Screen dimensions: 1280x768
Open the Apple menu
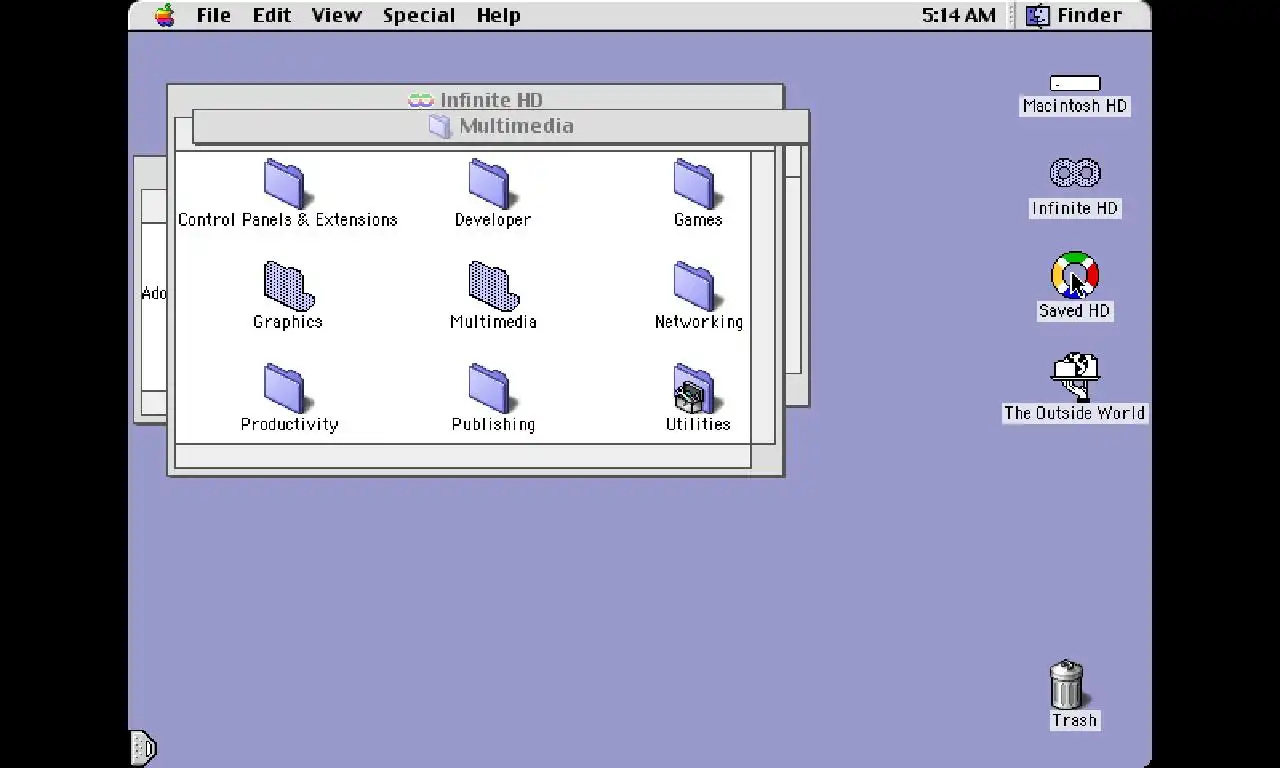click(165, 15)
